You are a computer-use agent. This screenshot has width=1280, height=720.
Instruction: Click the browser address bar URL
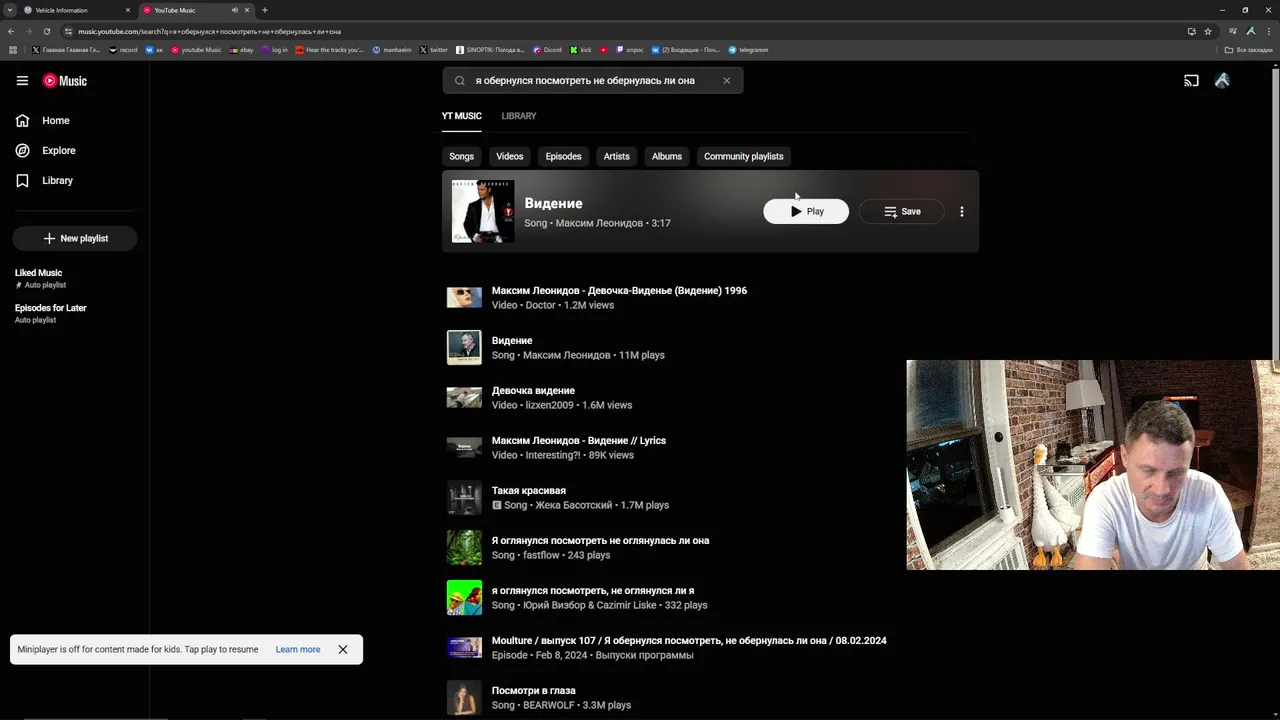click(210, 31)
